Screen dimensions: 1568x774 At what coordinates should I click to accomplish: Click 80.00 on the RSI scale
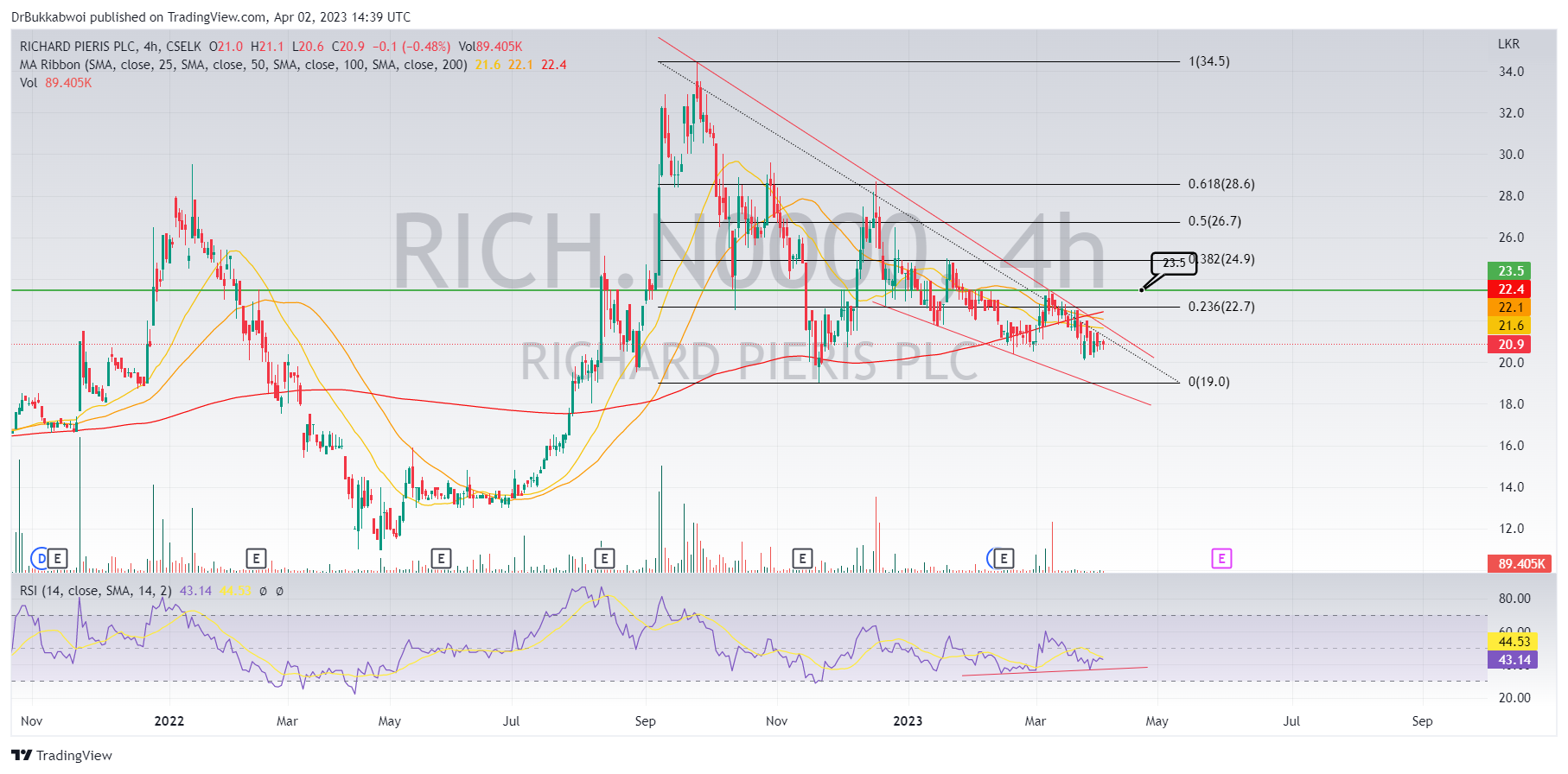pos(1514,599)
